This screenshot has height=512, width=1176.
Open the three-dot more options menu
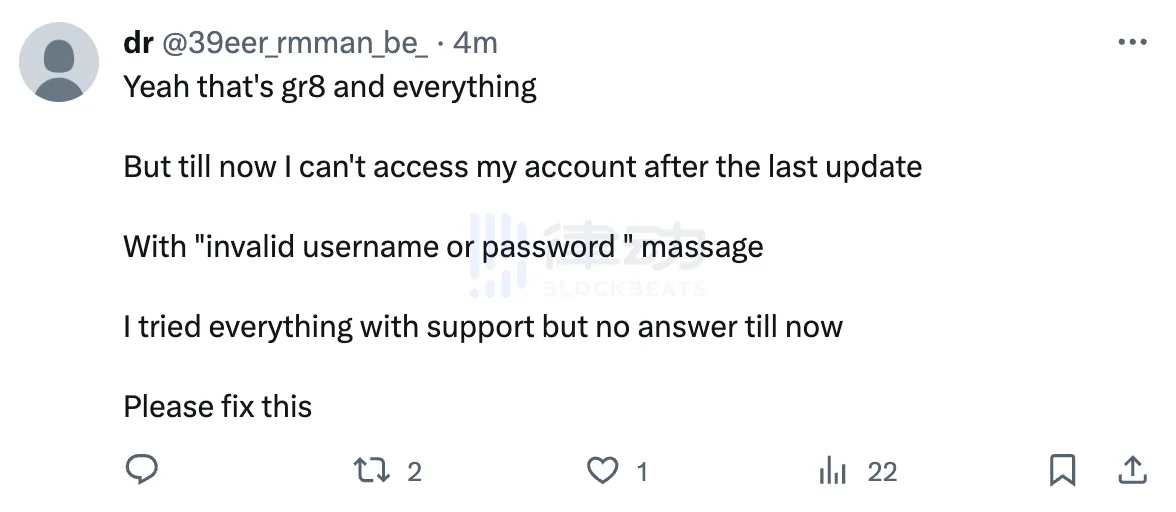[1131, 43]
